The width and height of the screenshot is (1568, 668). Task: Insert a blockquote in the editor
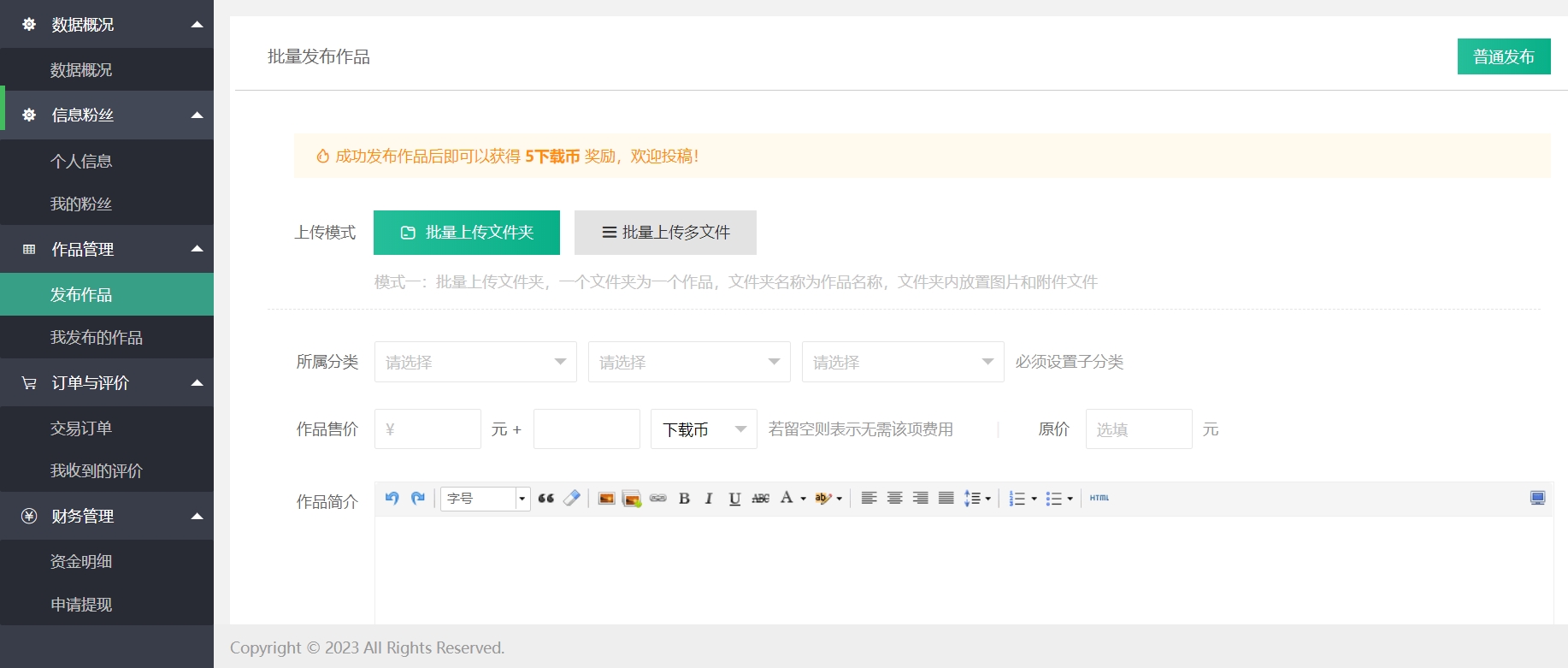[546, 498]
